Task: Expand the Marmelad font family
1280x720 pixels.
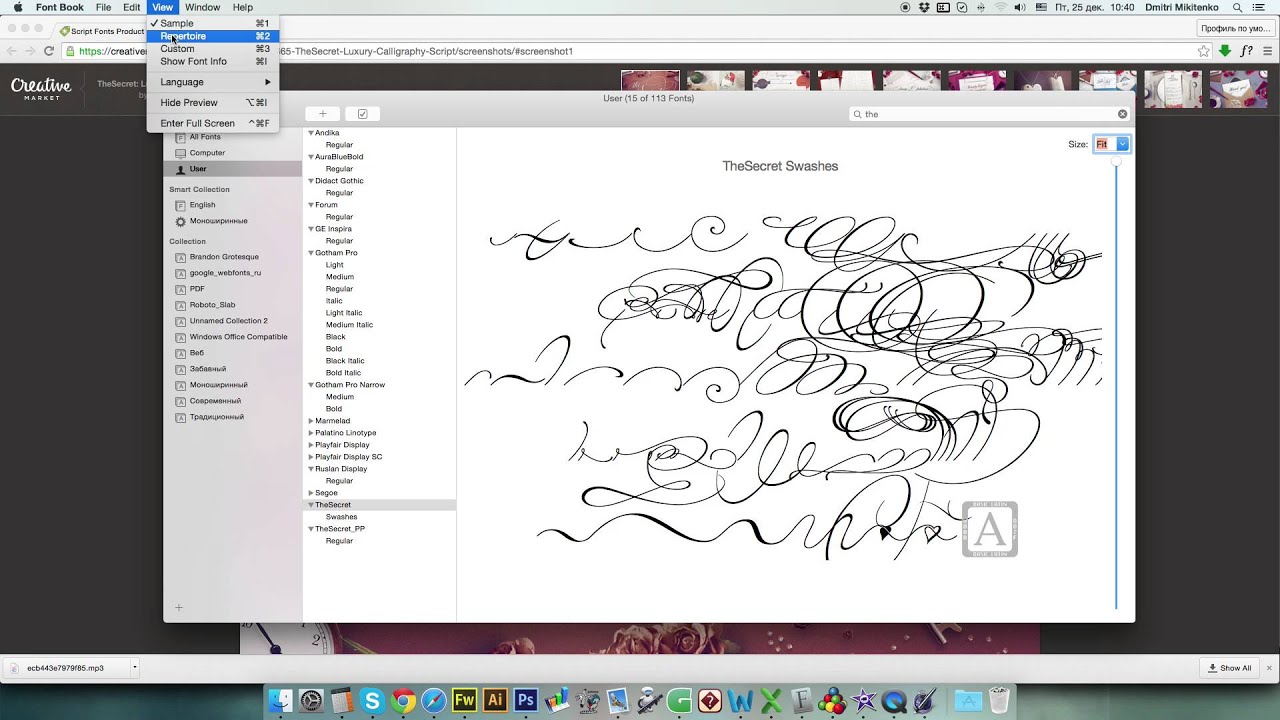Action: [x=311, y=421]
